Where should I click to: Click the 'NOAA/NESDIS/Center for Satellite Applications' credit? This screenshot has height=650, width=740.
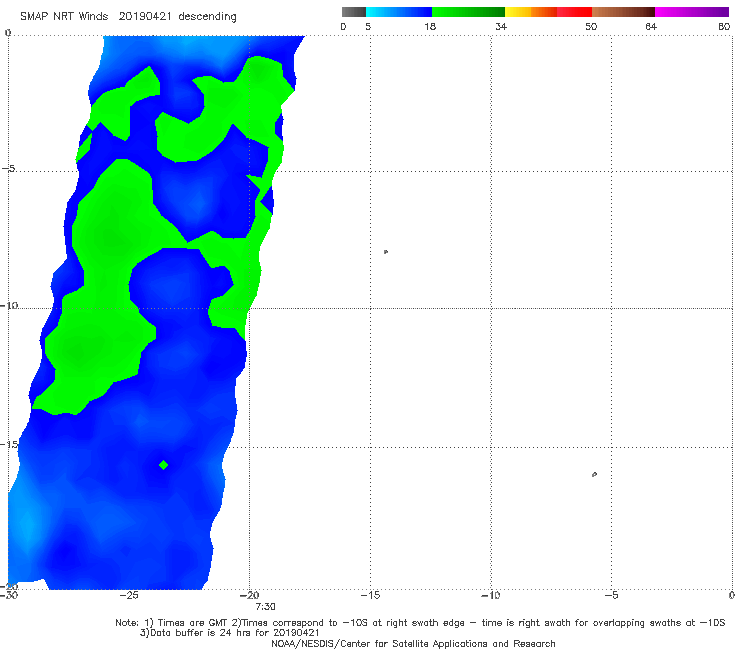(413, 644)
